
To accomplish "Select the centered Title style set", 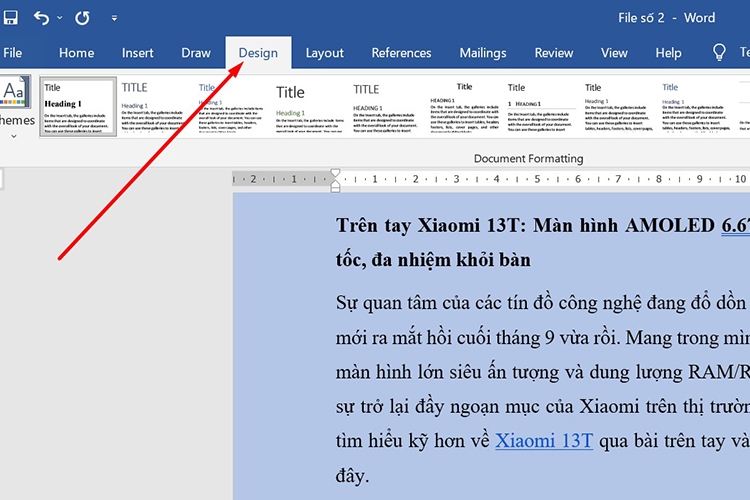I will point(464,107).
